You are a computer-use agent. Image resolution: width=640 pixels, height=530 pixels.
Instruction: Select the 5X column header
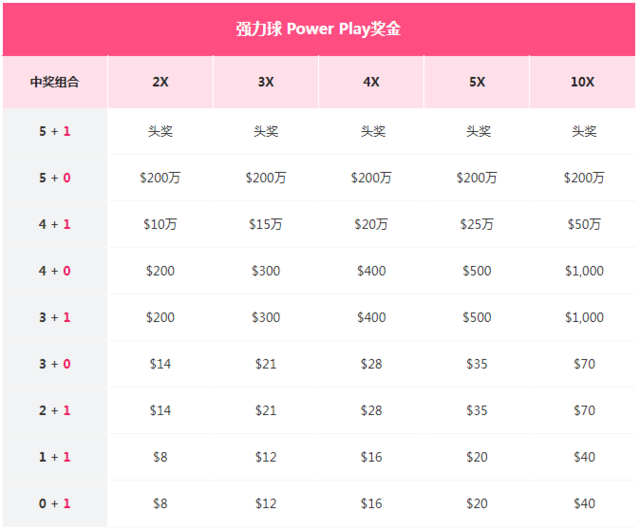[477, 82]
